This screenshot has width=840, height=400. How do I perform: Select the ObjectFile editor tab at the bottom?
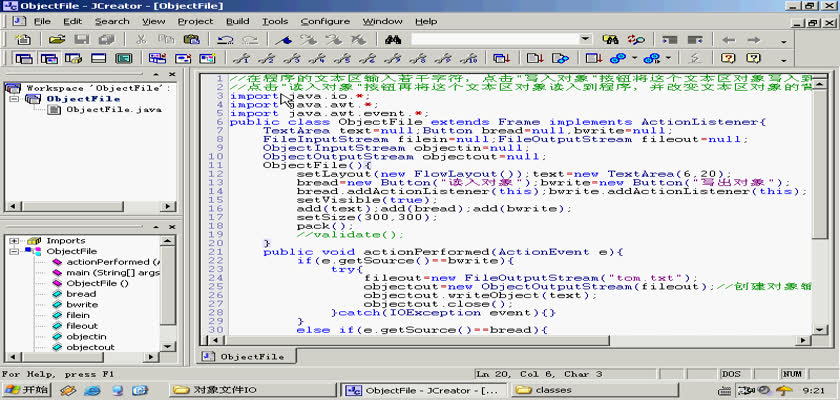point(246,356)
